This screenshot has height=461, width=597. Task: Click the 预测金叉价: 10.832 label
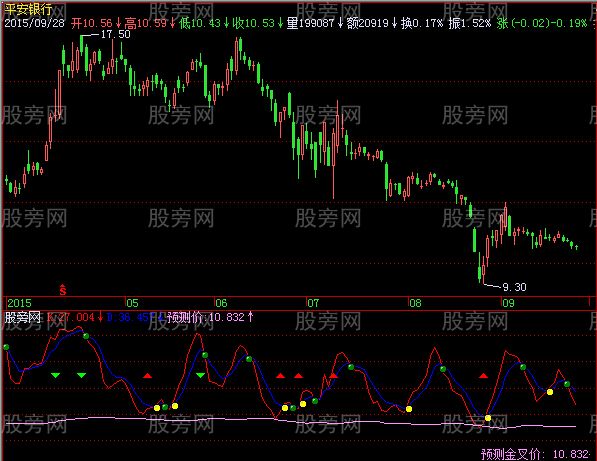click(x=535, y=454)
